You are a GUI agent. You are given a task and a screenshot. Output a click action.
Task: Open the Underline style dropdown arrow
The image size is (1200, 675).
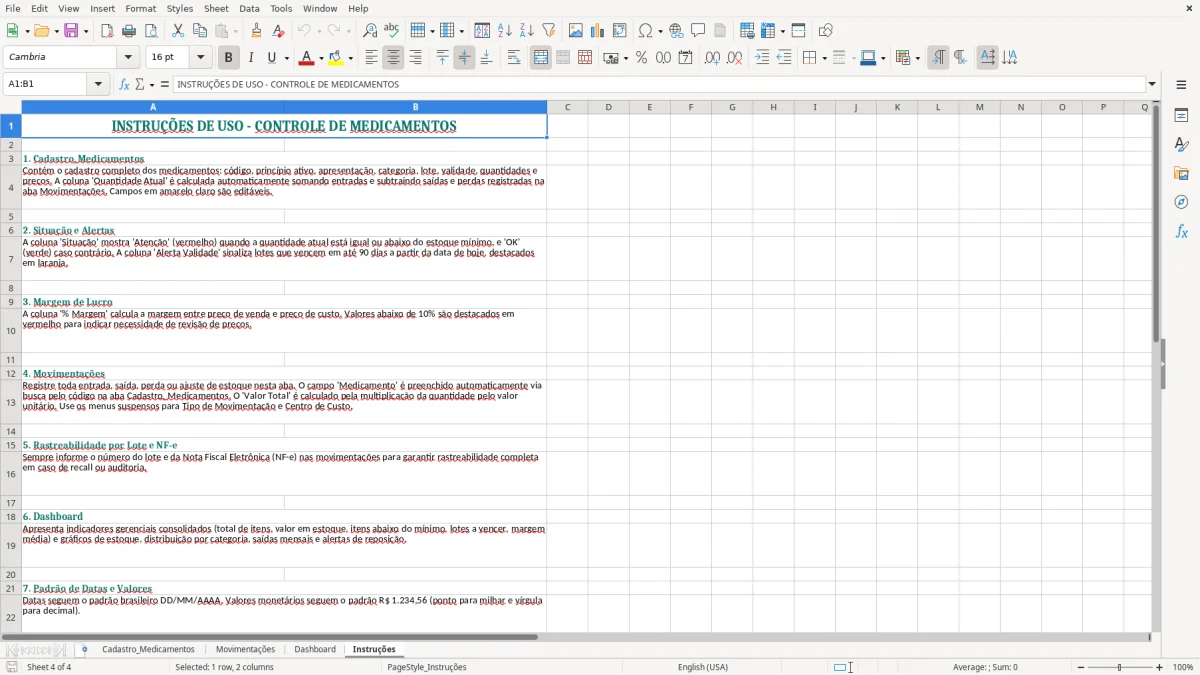point(286,59)
